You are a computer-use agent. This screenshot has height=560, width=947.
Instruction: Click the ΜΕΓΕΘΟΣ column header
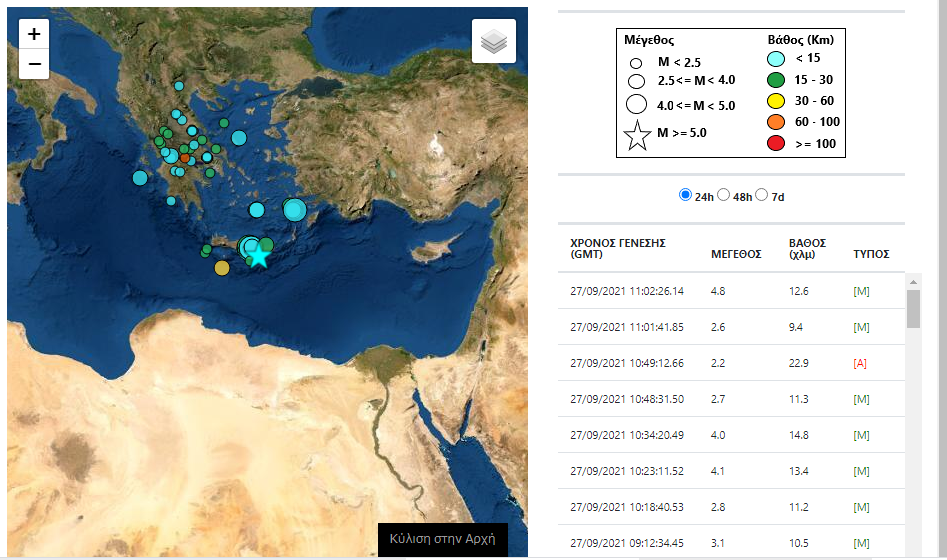[x=736, y=254]
